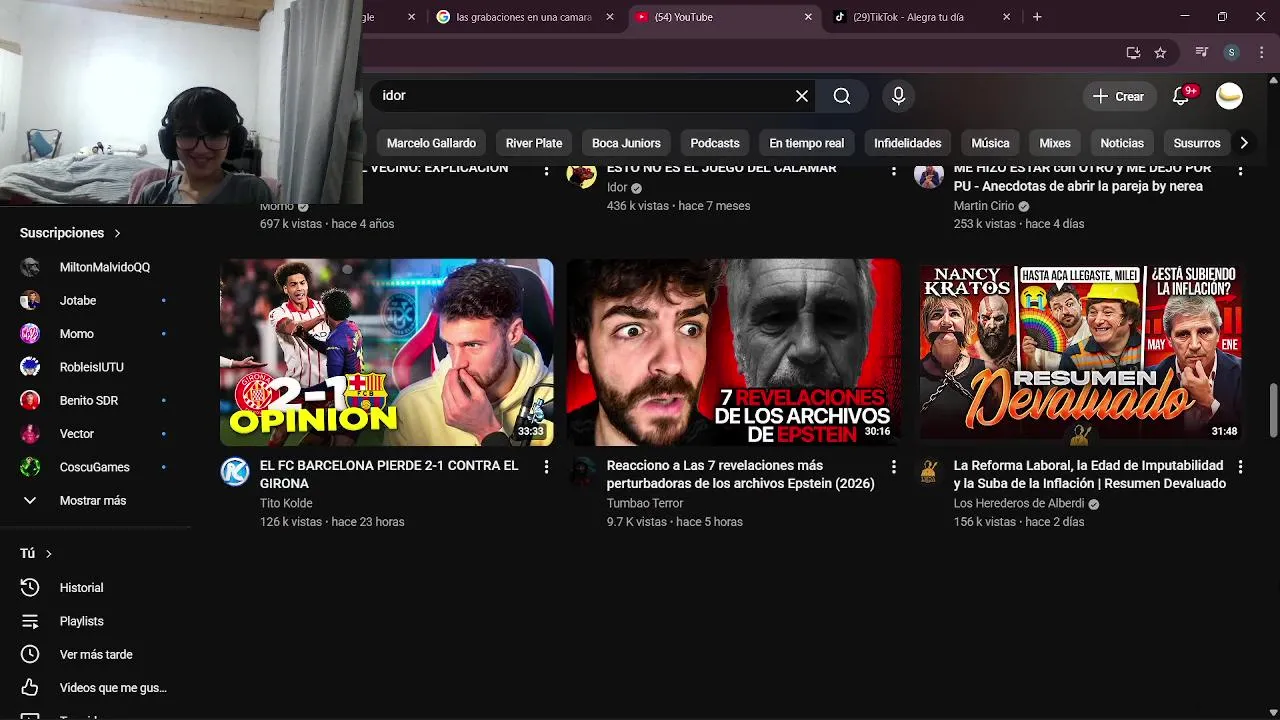Open CoscuGames subscription
This screenshot has width=1280, height=720.
point(95,467)
